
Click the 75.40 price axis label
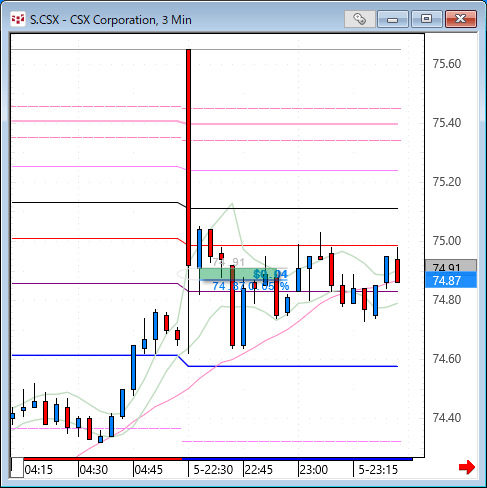(447, 123)
